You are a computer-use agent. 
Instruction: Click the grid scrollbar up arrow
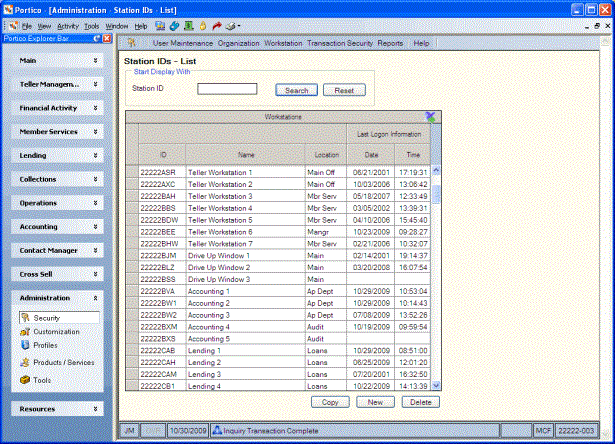[436, 171]
